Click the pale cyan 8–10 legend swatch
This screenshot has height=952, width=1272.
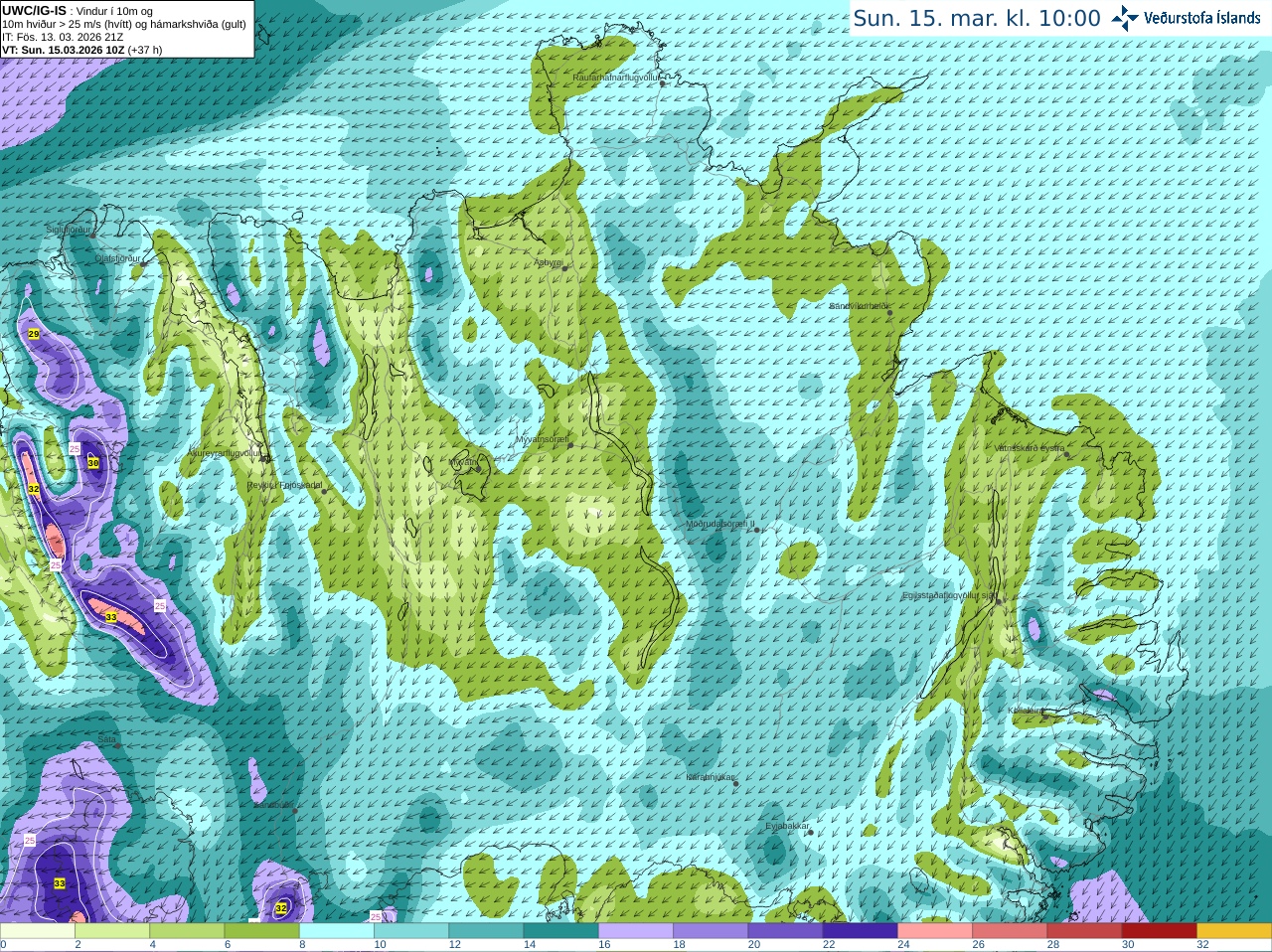337,931
